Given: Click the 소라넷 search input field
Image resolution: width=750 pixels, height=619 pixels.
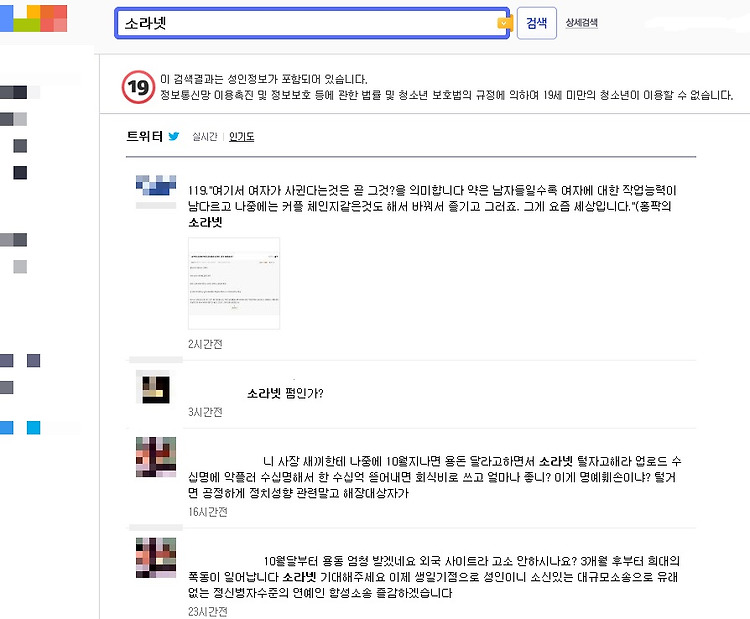Looking at the screenshot, I should (x=312, y=23).
